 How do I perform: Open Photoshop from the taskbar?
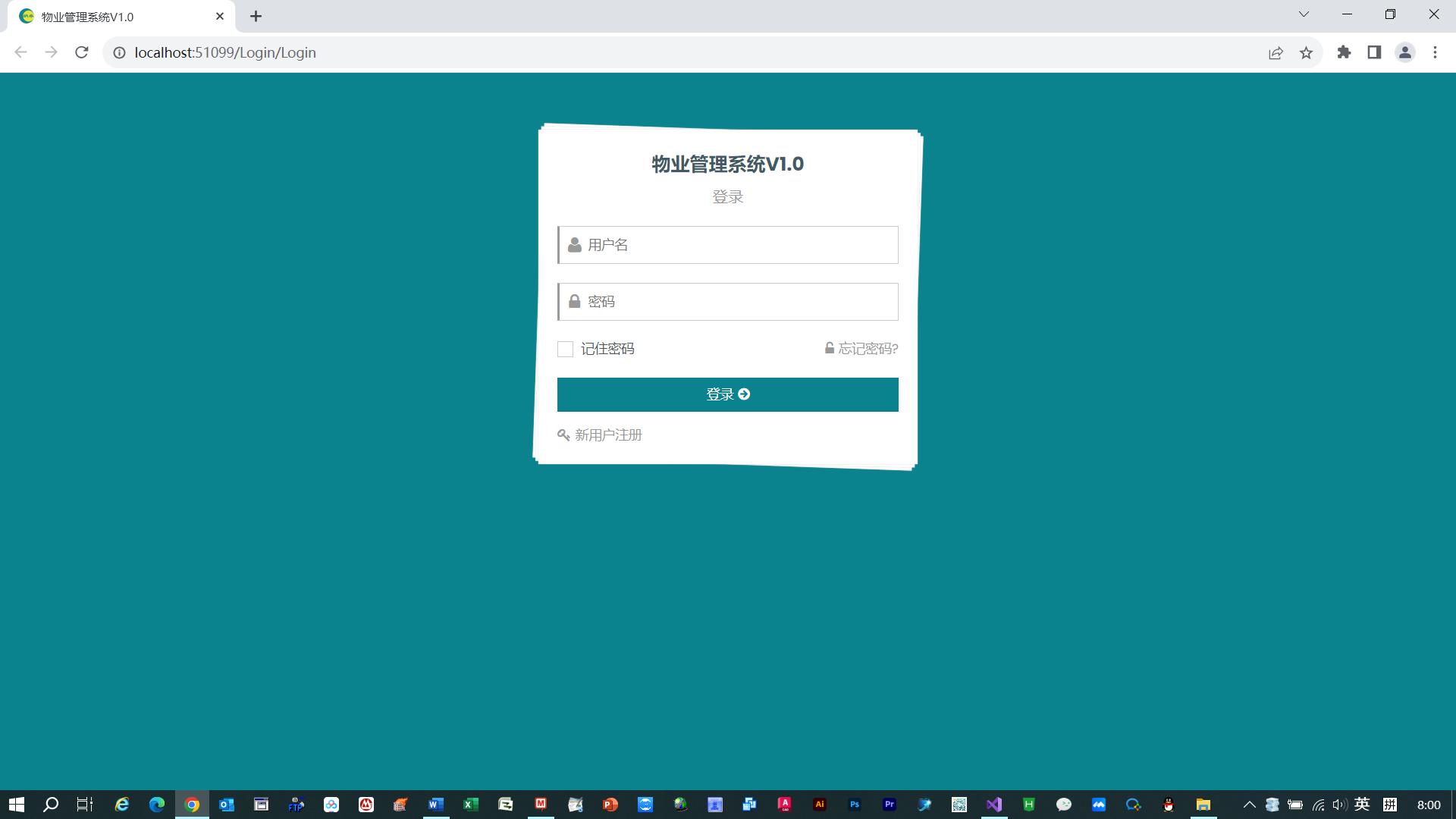pos(855,805)
